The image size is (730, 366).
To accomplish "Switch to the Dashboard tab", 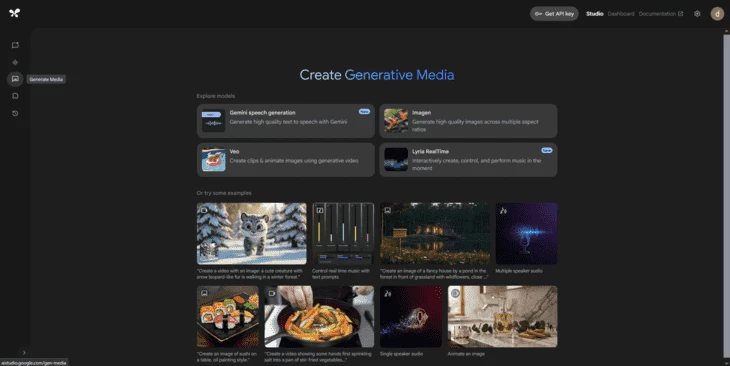I will [621, 14].
